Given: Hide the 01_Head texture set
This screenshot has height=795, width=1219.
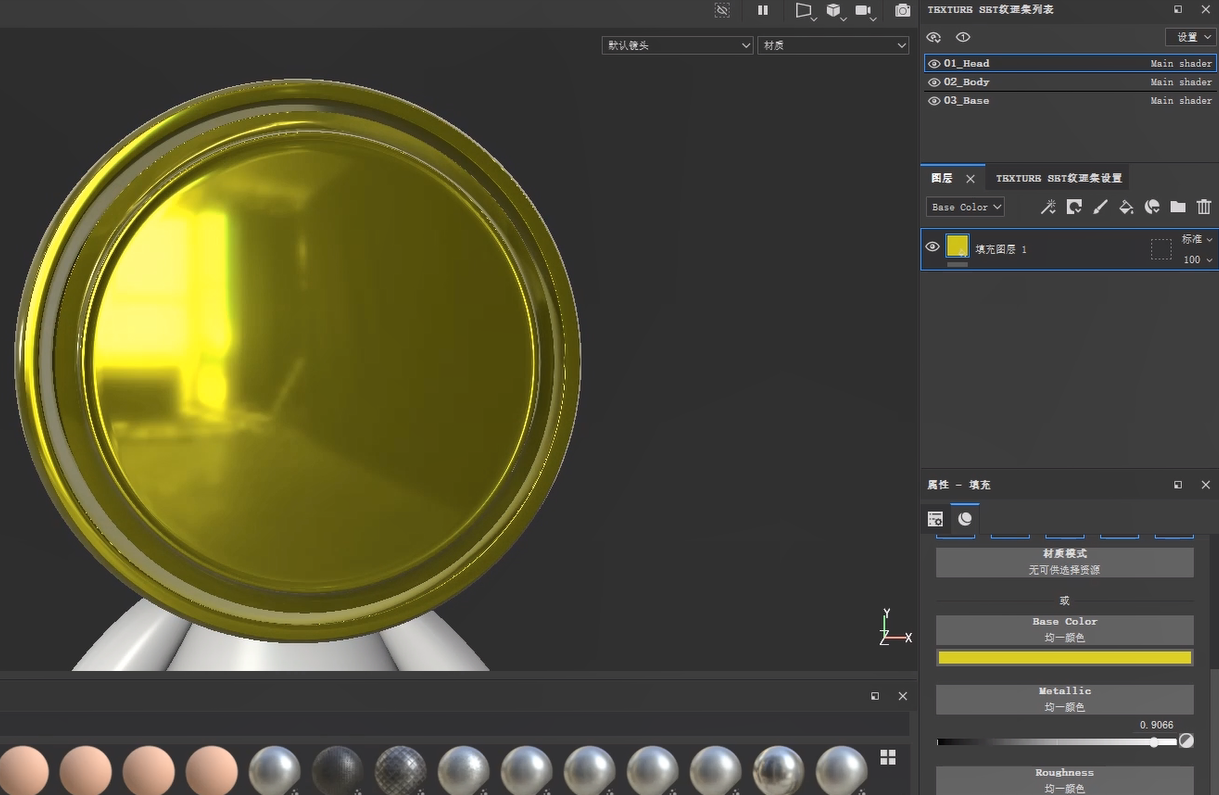Looking at the screenshot, I should (x=934, y=63).
